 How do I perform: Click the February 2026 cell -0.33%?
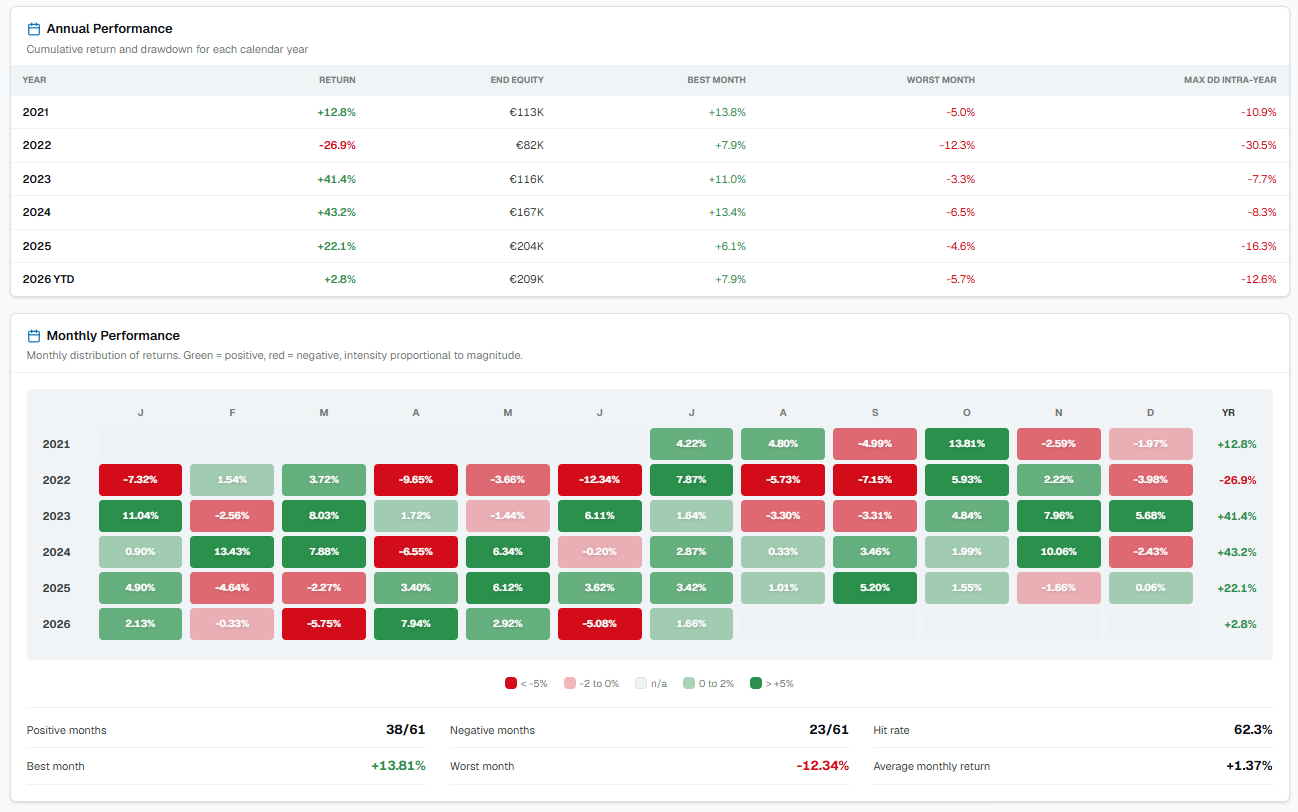coord(233,624)
